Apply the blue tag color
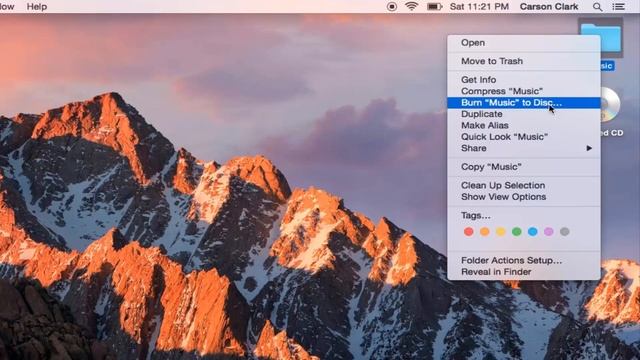The width and height of the screenshot is (640, 360). click(x=533, y=232)
